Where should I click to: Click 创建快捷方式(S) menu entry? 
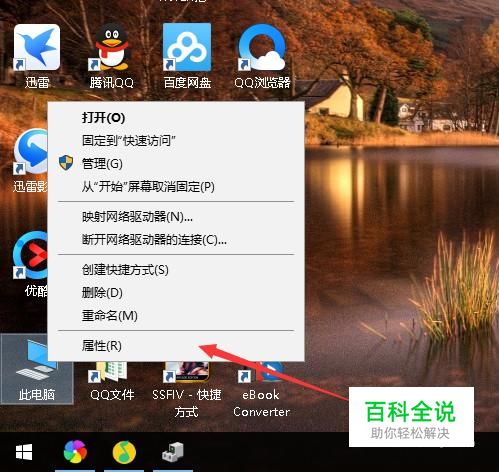(x=176, y=270)
